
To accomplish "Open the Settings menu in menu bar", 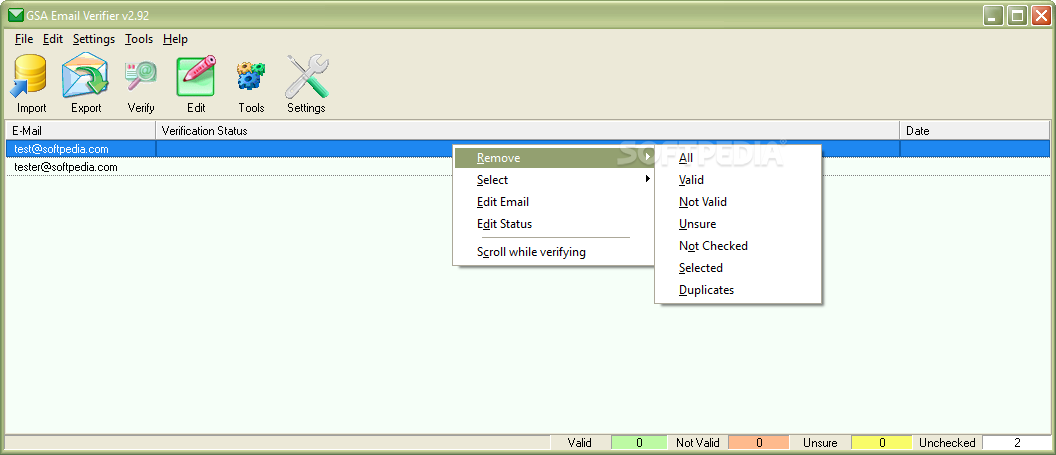I will click(94, 39).
